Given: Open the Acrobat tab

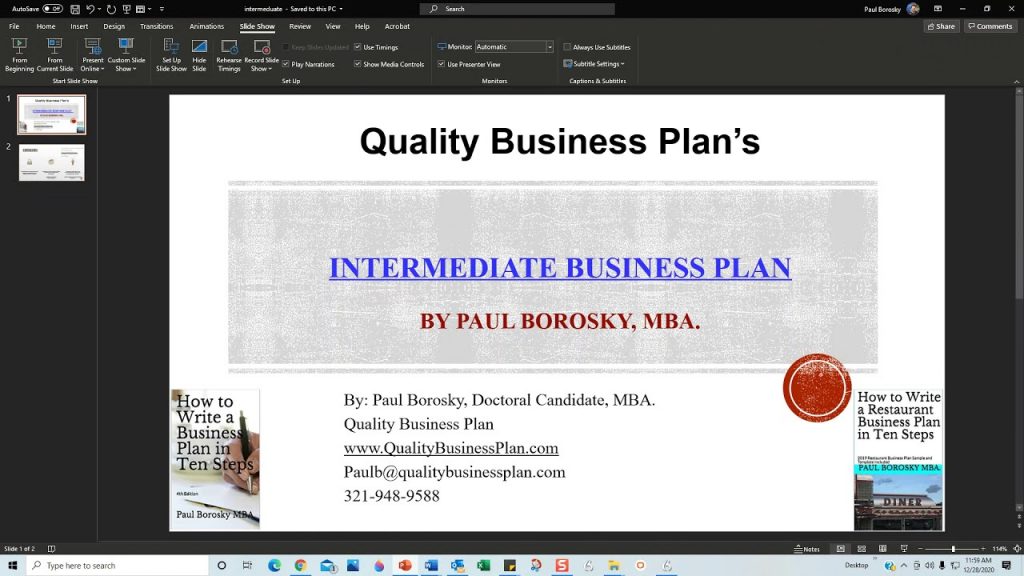Looking at the screenshot, I should (397, 26).
